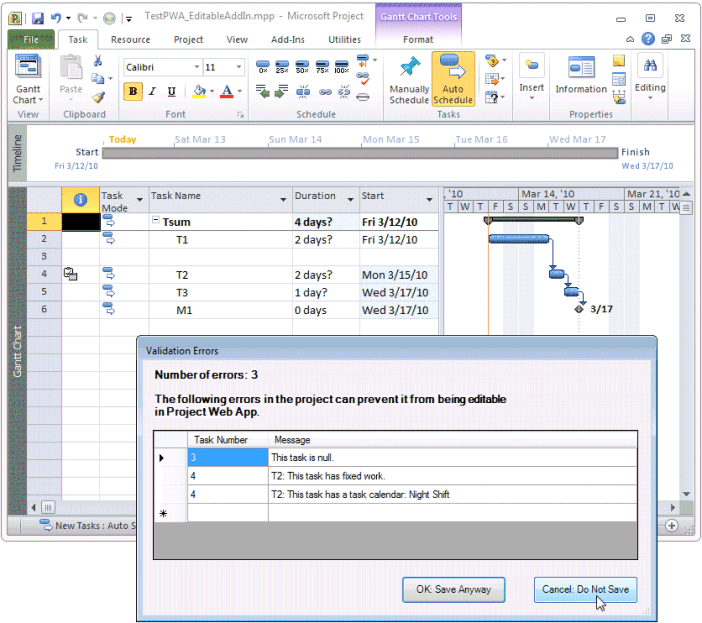
Task: Click Cancel: Do Not Save button
Action: point(585,589)
